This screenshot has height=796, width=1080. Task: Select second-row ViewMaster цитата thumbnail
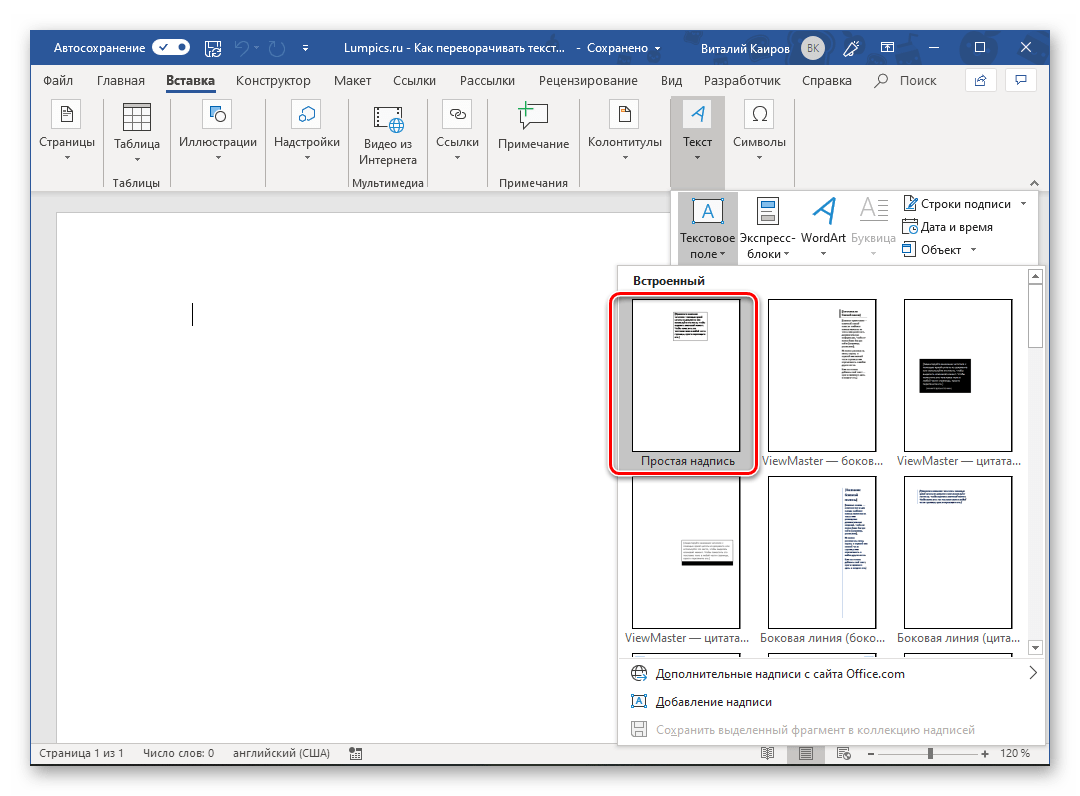coord(686,561)
